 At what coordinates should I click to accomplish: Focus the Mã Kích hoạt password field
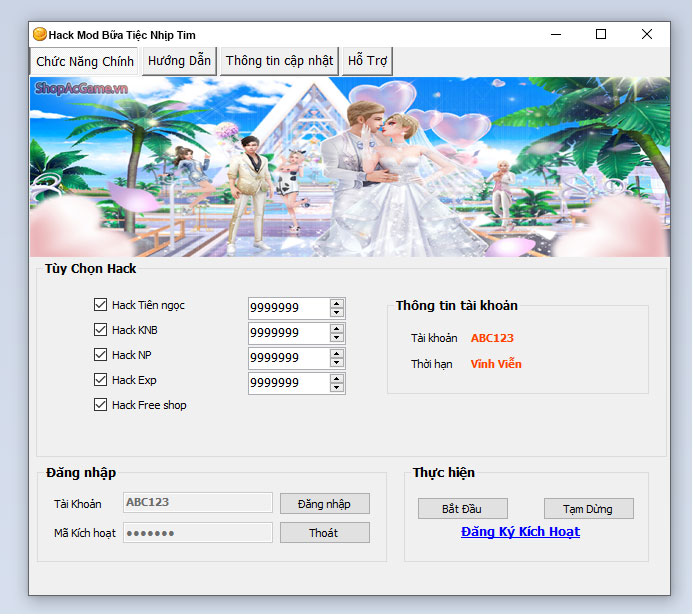[x=198, y=533]
